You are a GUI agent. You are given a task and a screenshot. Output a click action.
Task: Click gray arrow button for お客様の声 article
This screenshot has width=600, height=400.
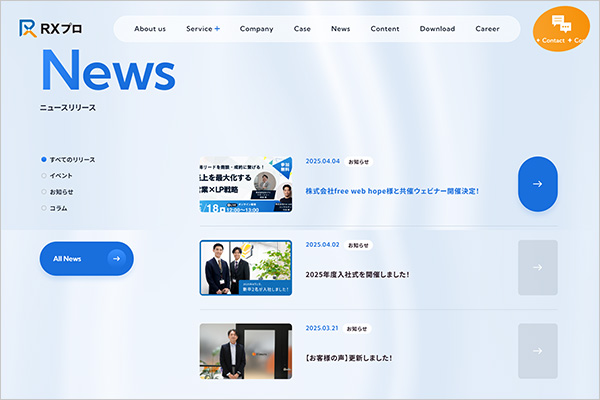click(x=538, y=351)
